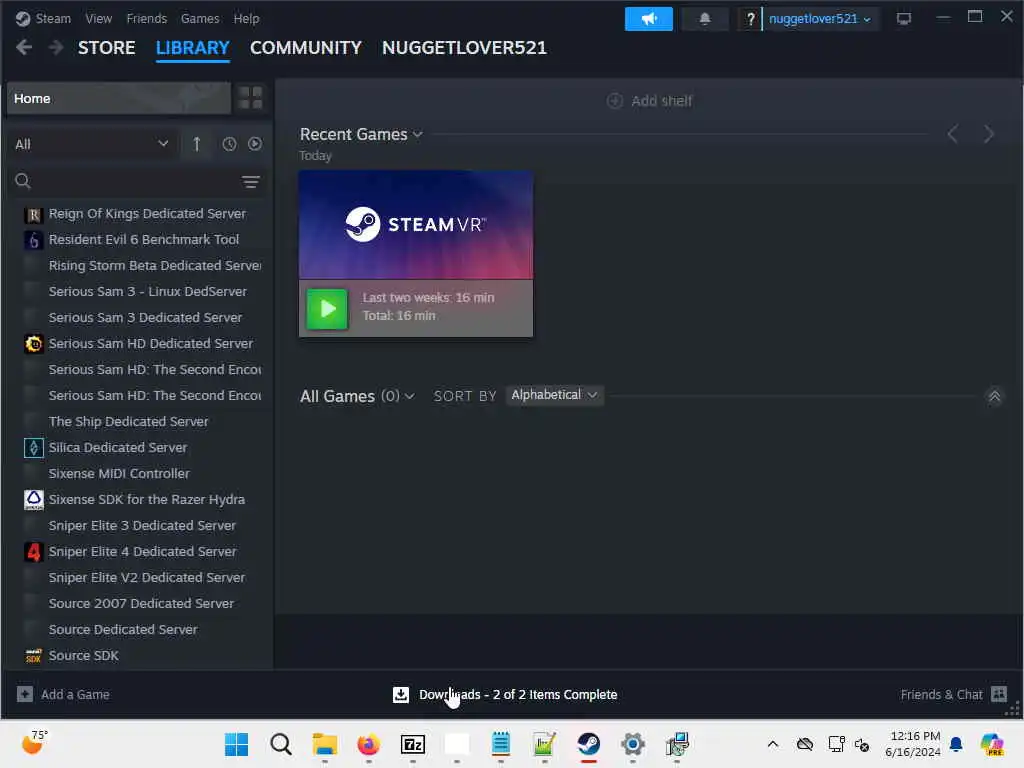Open the Alphabetical sort dropdown
Viewport: 1024px width, 768px height.
[554, 395]
